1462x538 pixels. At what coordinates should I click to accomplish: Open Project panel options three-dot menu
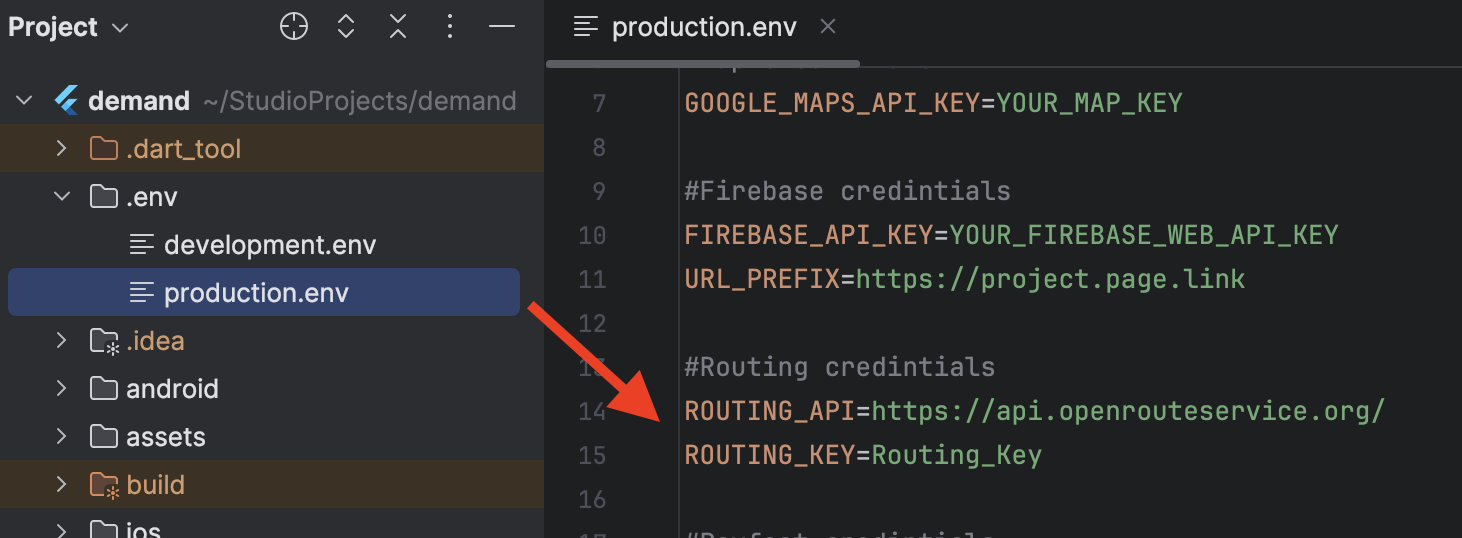(x=450, y=27)
